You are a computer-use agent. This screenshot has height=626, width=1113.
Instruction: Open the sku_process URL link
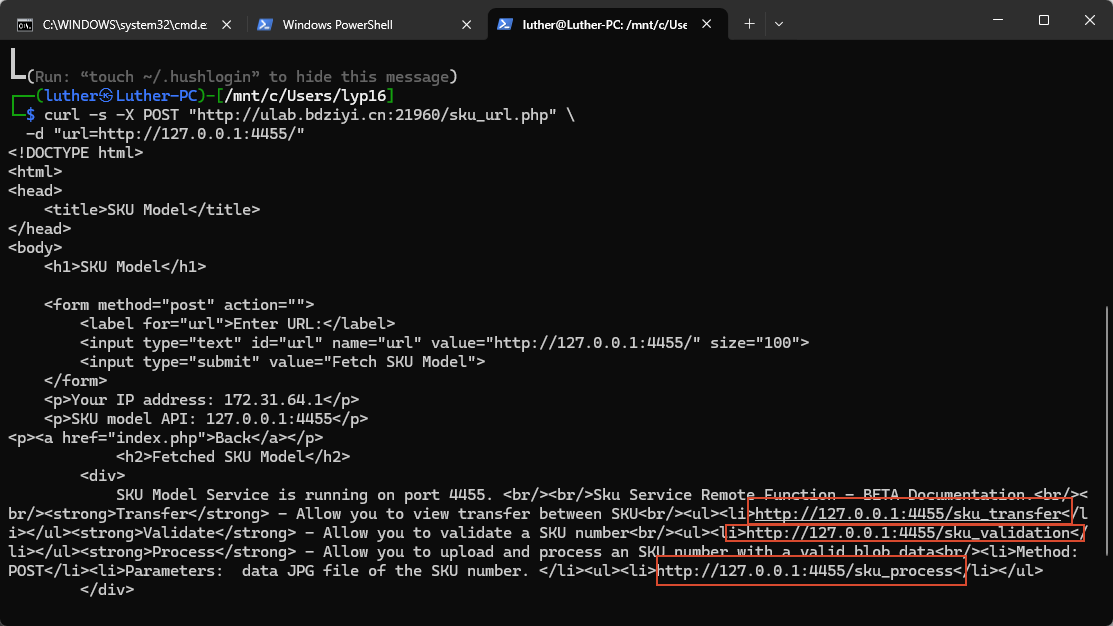click(x=806, y=571)
